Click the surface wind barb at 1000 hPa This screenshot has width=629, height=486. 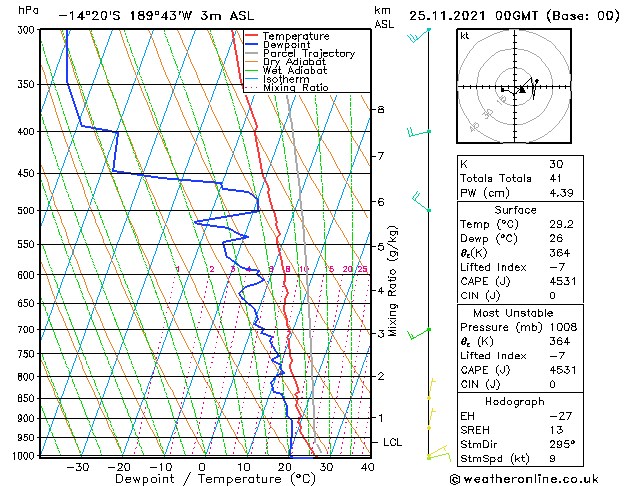point(439,454)
